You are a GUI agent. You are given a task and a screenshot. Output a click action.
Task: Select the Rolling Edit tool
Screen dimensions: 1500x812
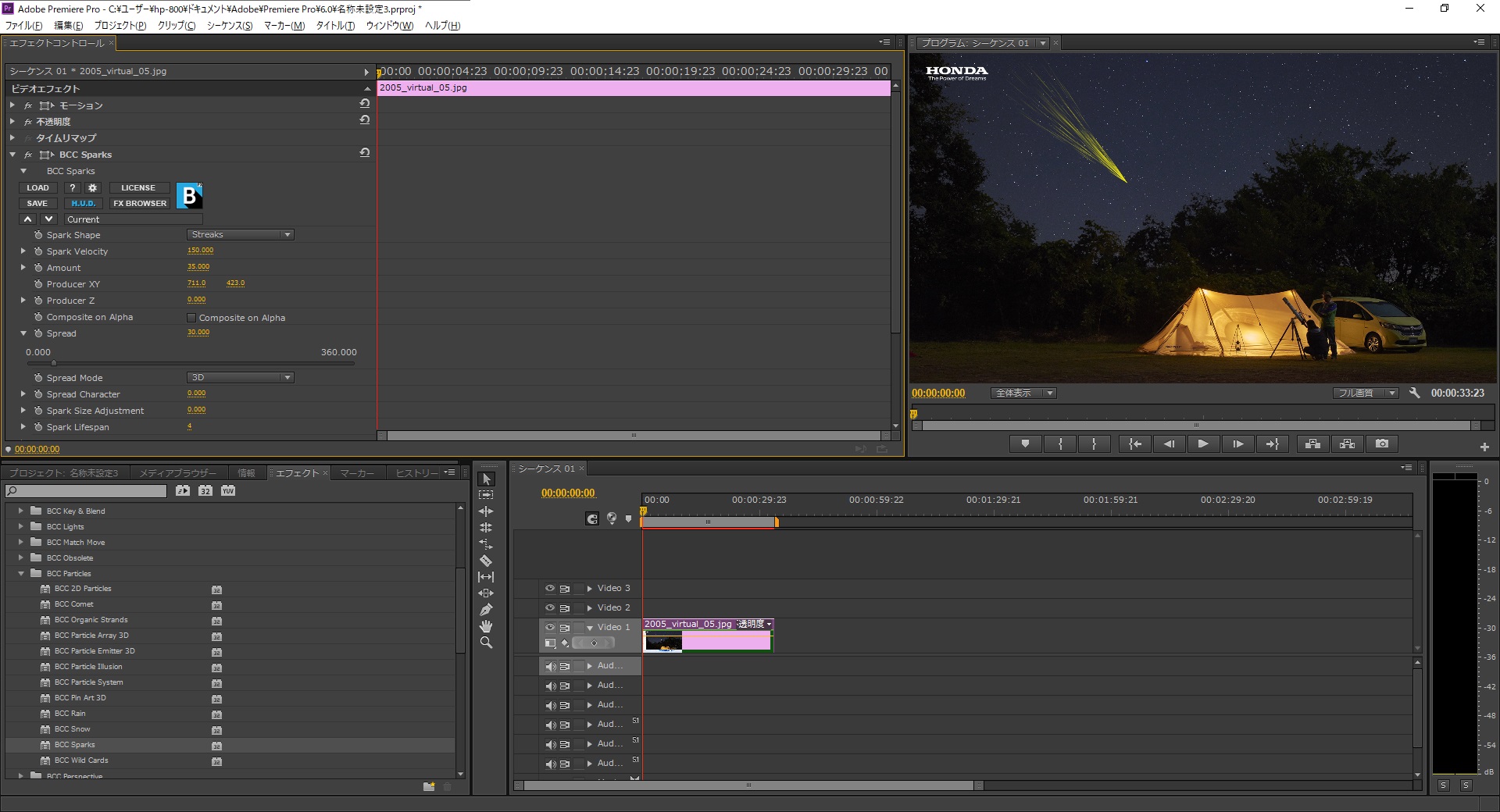click(486, 528)
